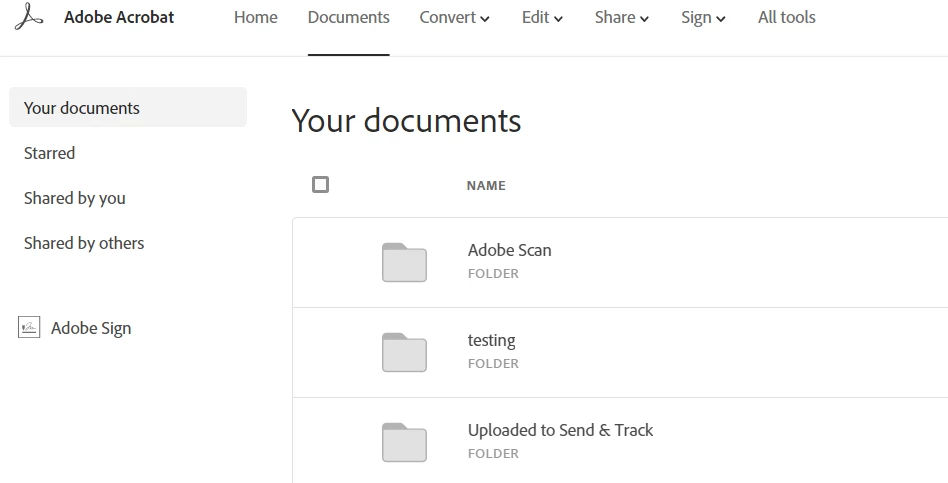Image resolution: width=948 pixels, height=483 pixels.
Task: Click the testing folder icon
Action: pyautogui.click(x=404, y=352)
